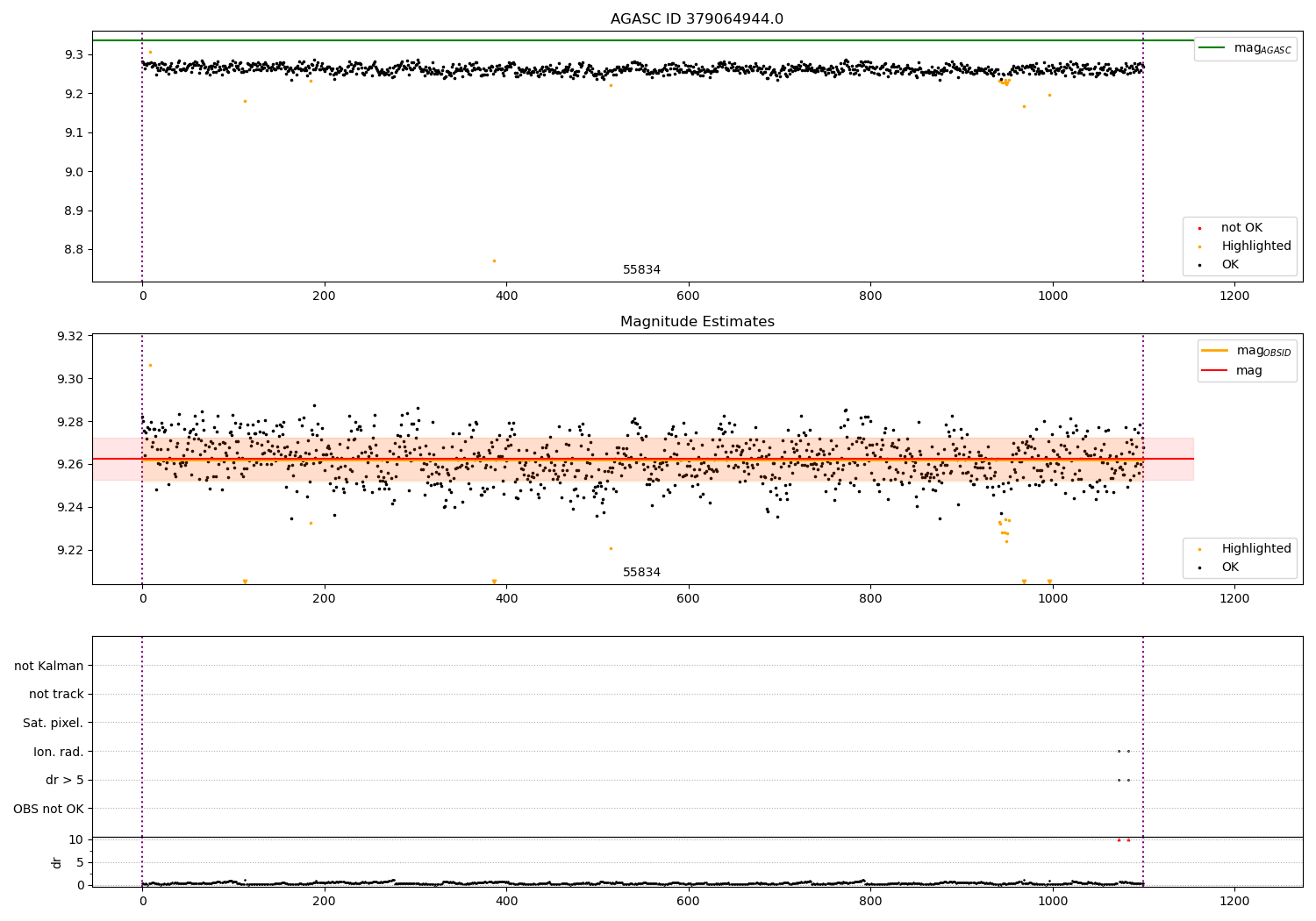Screen dimensions: 1316x921
Task: Click 'OK' legend entry in top plot
Action: (1219, 265)
